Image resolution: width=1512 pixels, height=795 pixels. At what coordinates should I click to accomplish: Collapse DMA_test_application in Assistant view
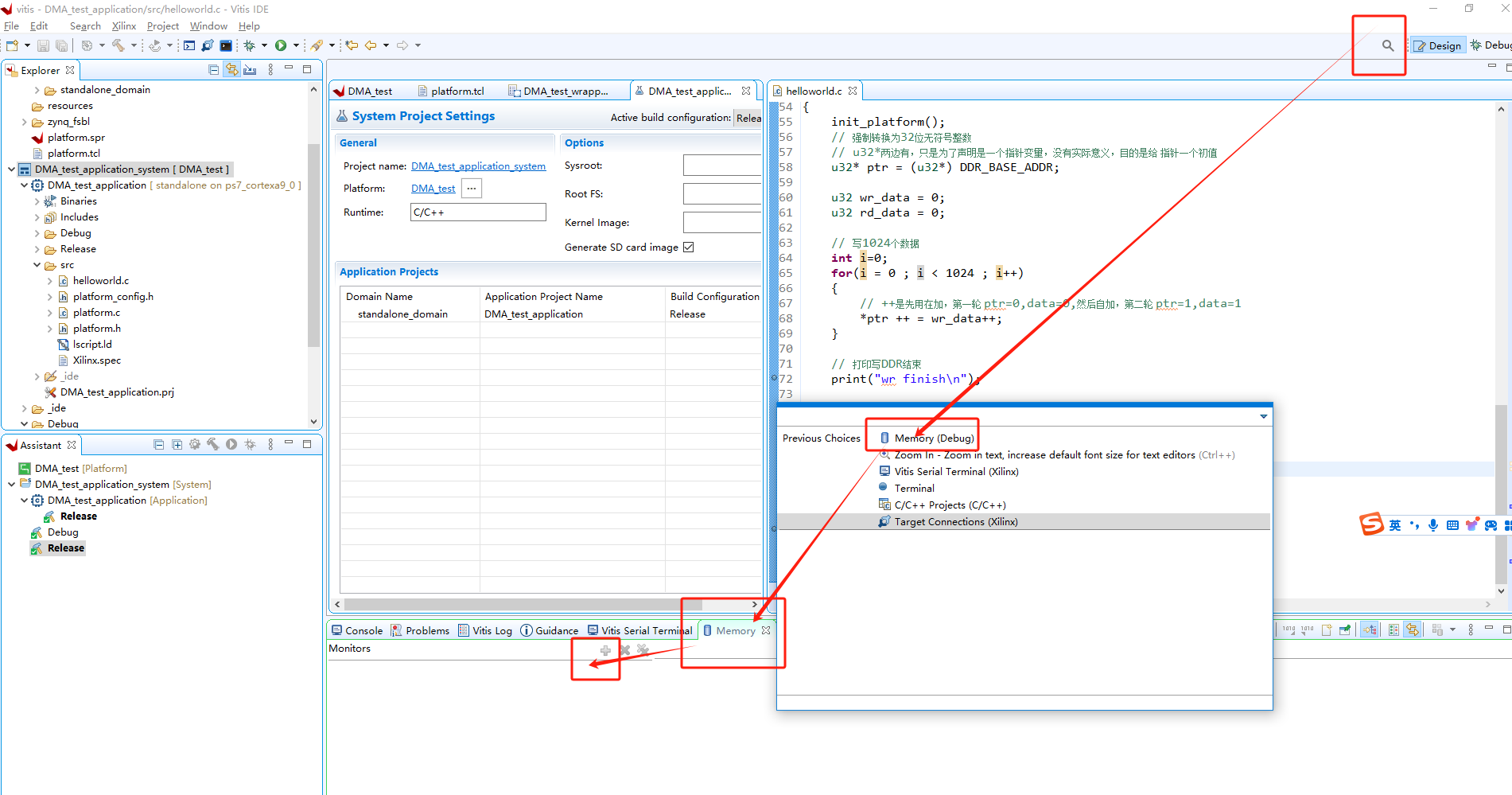24,501
